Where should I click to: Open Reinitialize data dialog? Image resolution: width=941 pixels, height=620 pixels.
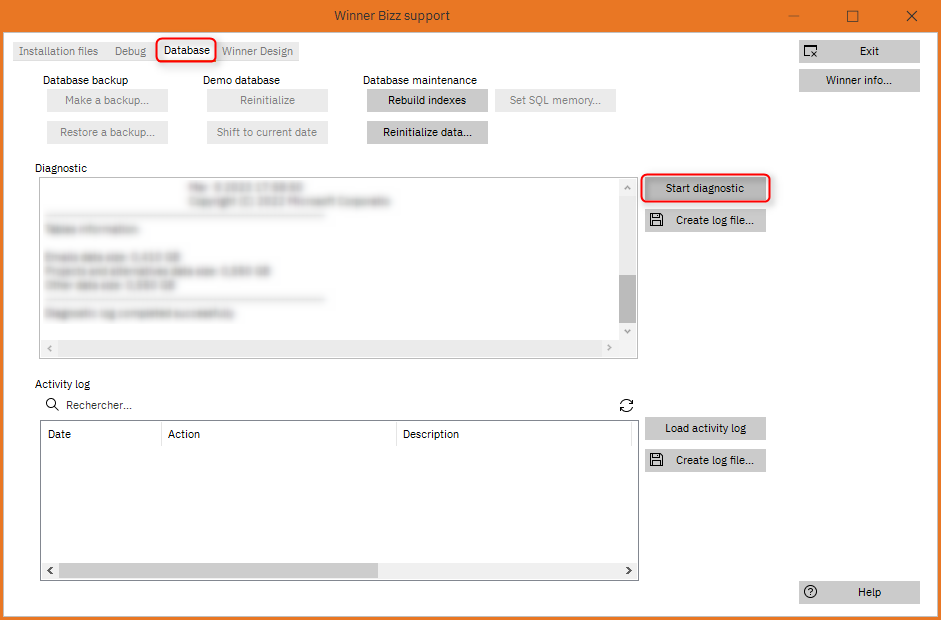coord(427,132)
